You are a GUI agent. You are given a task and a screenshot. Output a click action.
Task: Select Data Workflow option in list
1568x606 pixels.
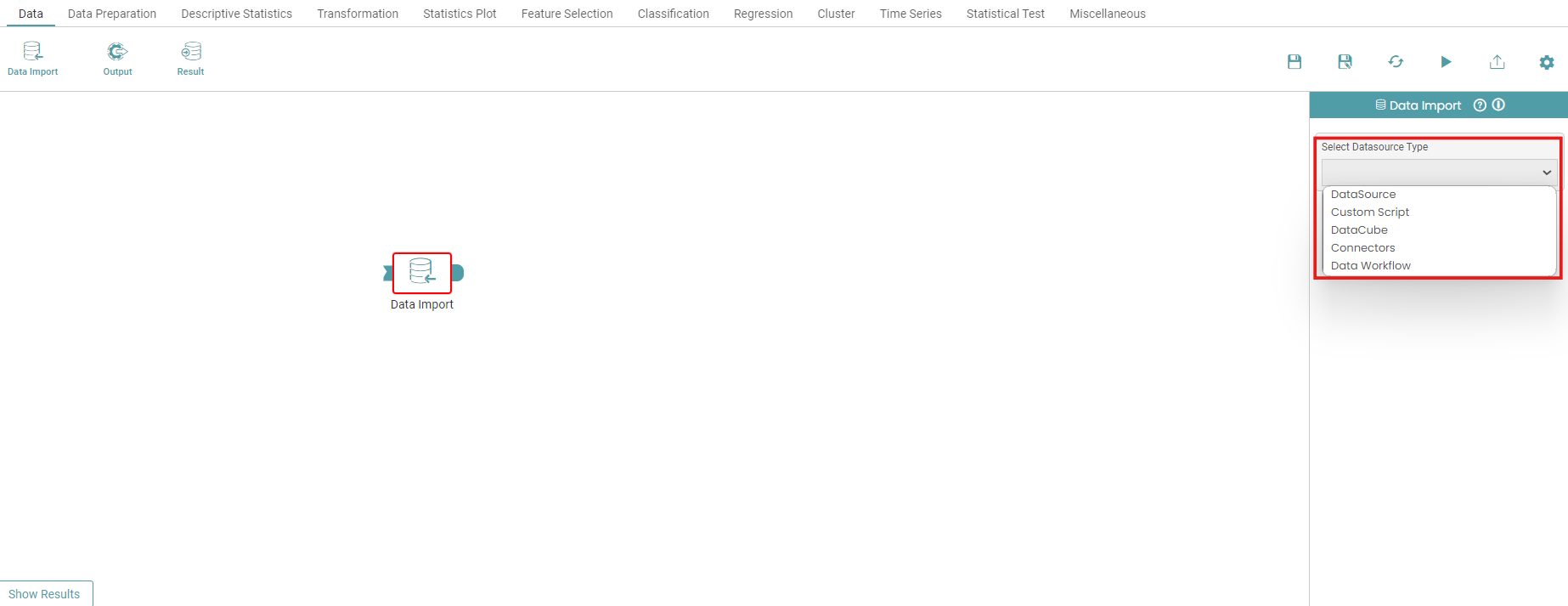point(1370,266)
